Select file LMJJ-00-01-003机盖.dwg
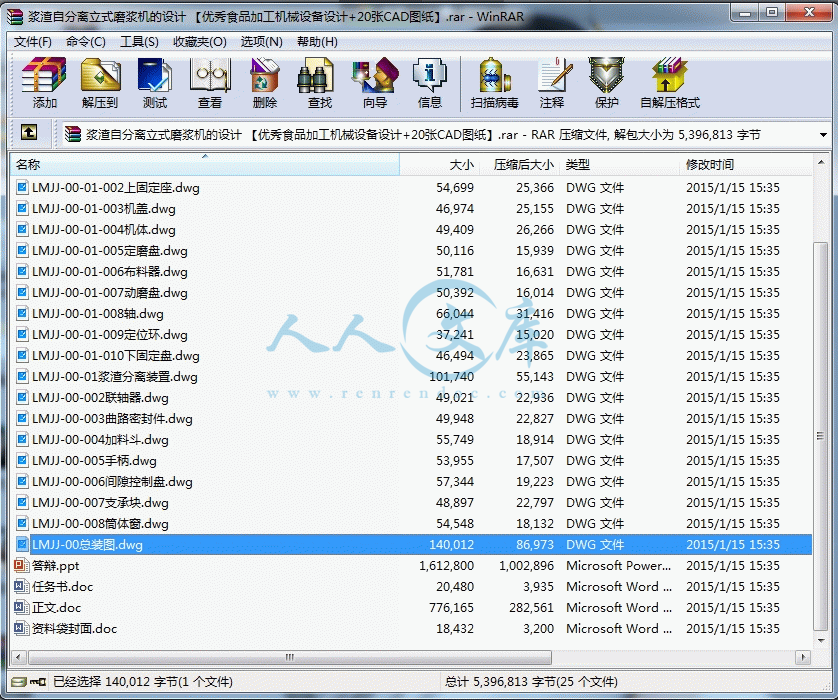The image size is (838, 700). coord(104,208)
